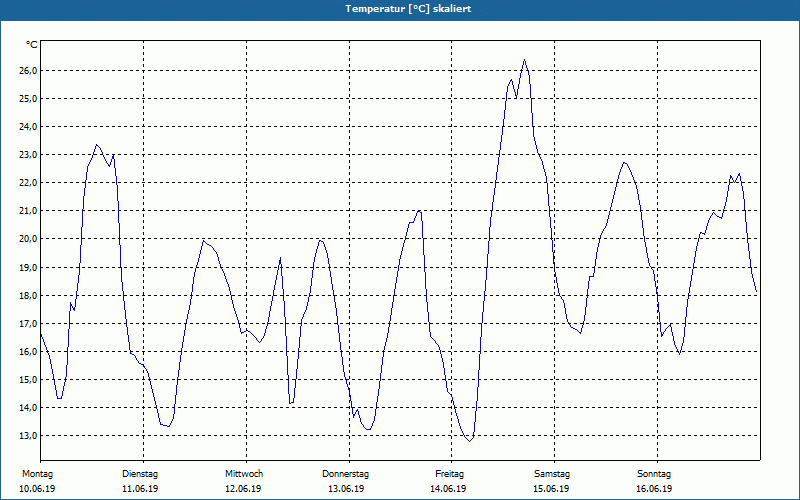Click the 26,0 y-axis value
The image size is (800, 500).
point(29,70)
